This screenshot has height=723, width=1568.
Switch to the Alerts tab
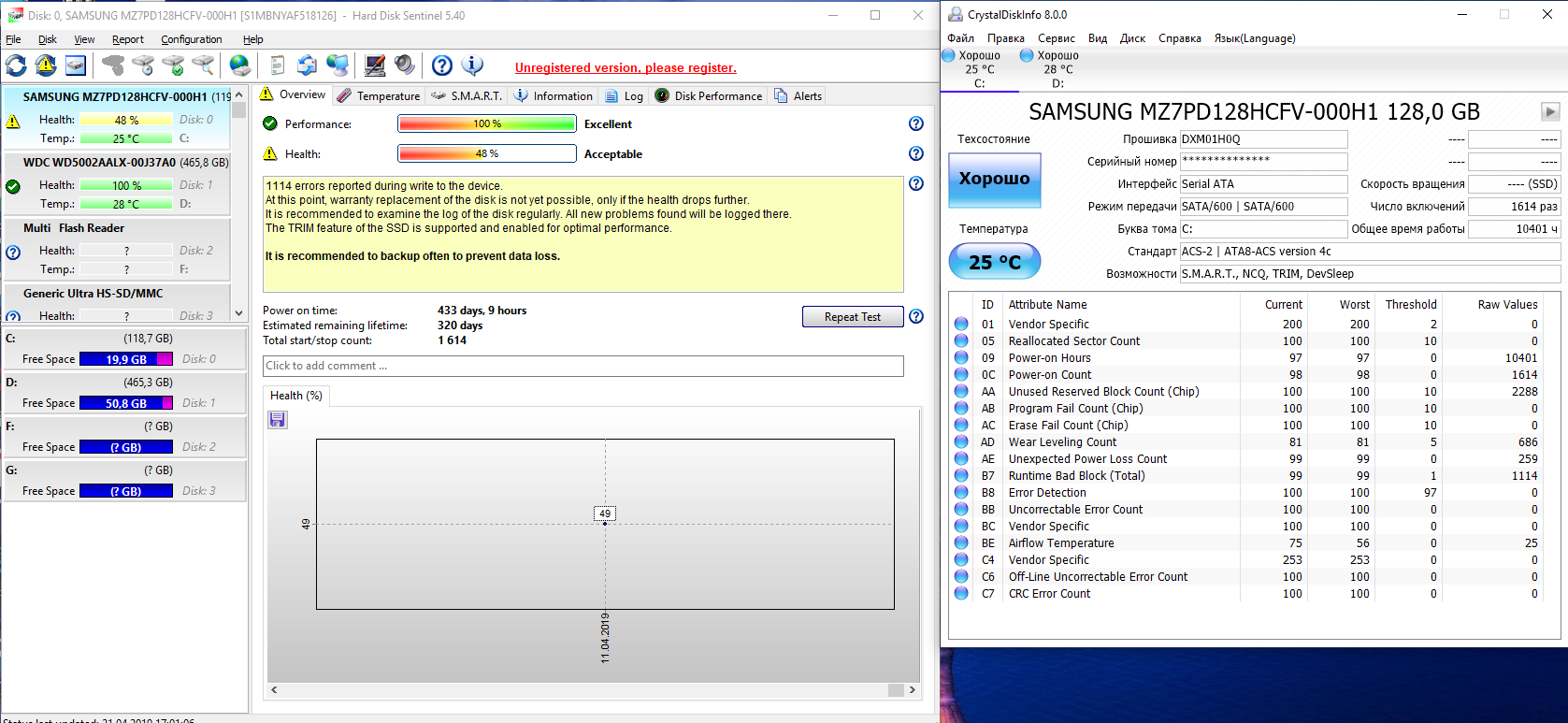798,95
